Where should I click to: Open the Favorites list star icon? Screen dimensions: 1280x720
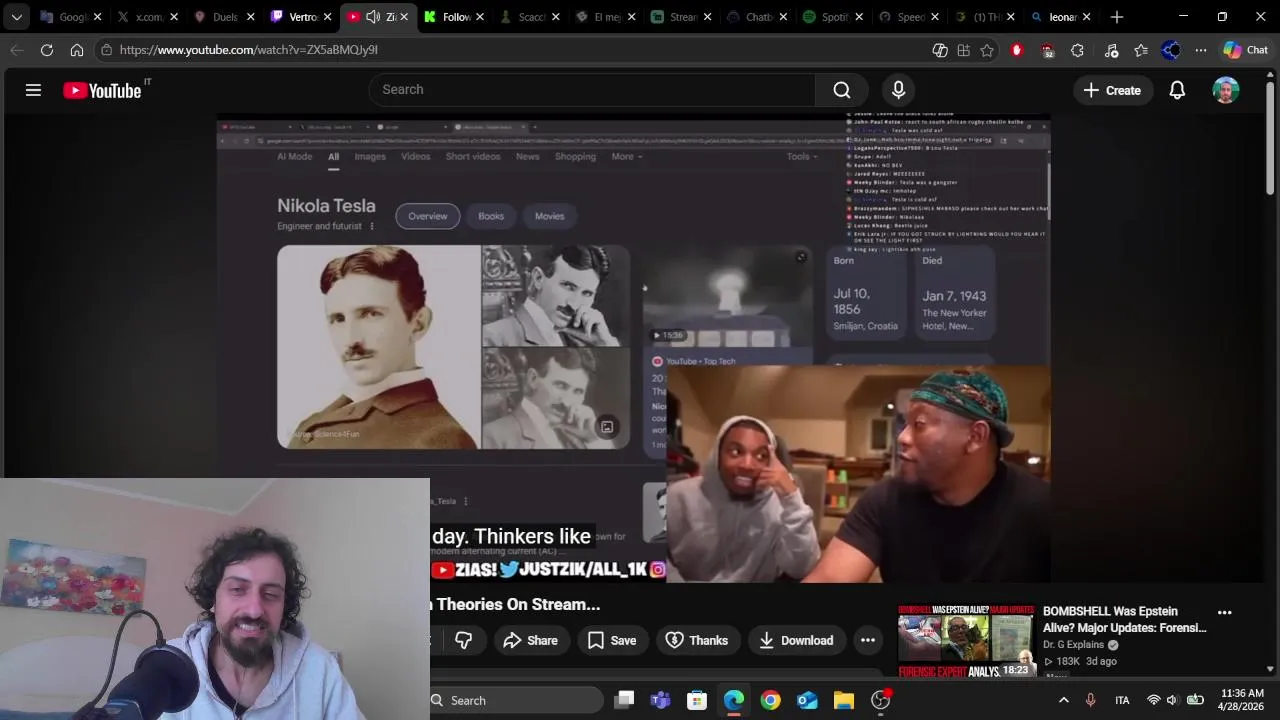[x=1141, y=50]
